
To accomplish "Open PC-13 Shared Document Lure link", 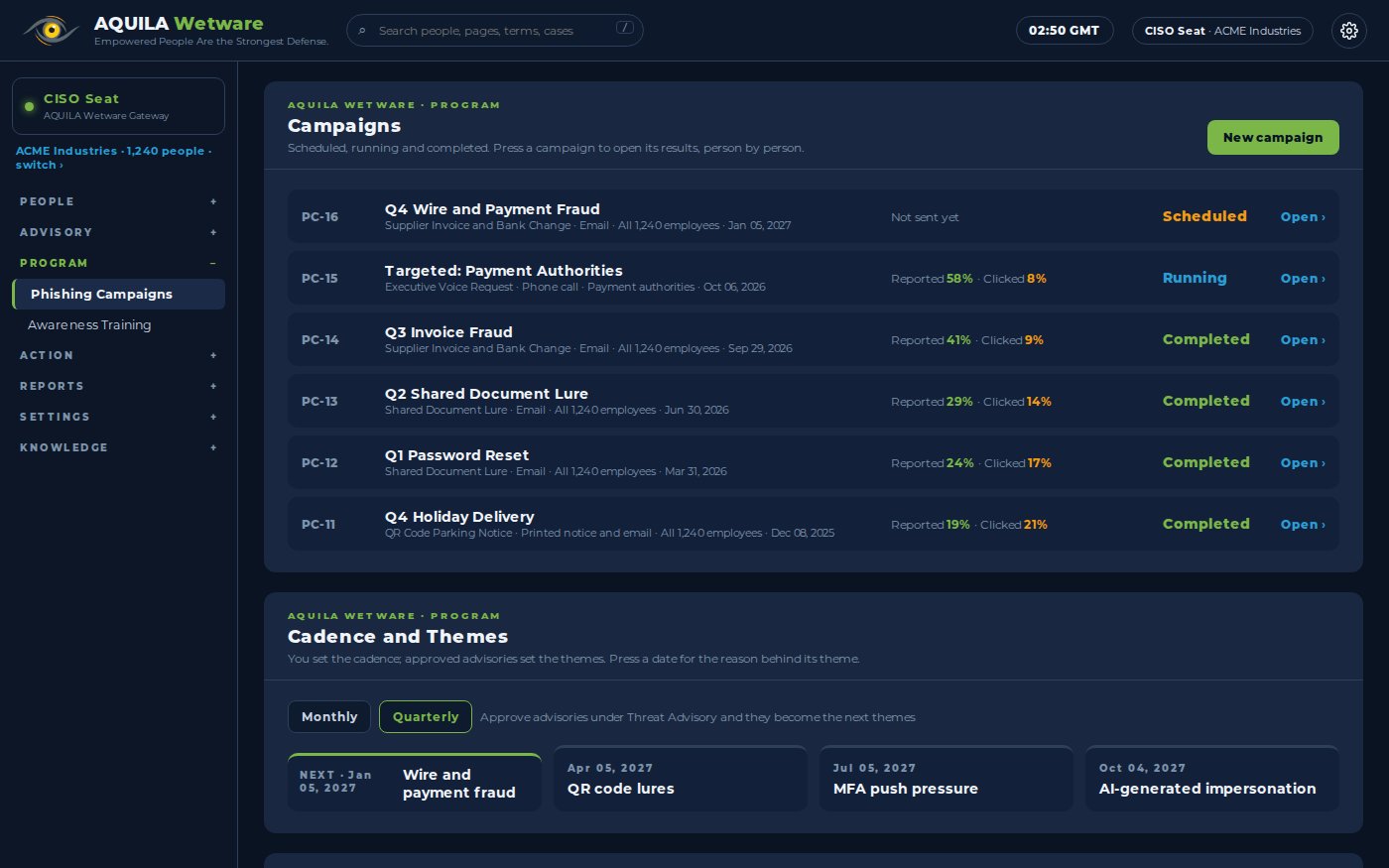I will point(1303,402).
